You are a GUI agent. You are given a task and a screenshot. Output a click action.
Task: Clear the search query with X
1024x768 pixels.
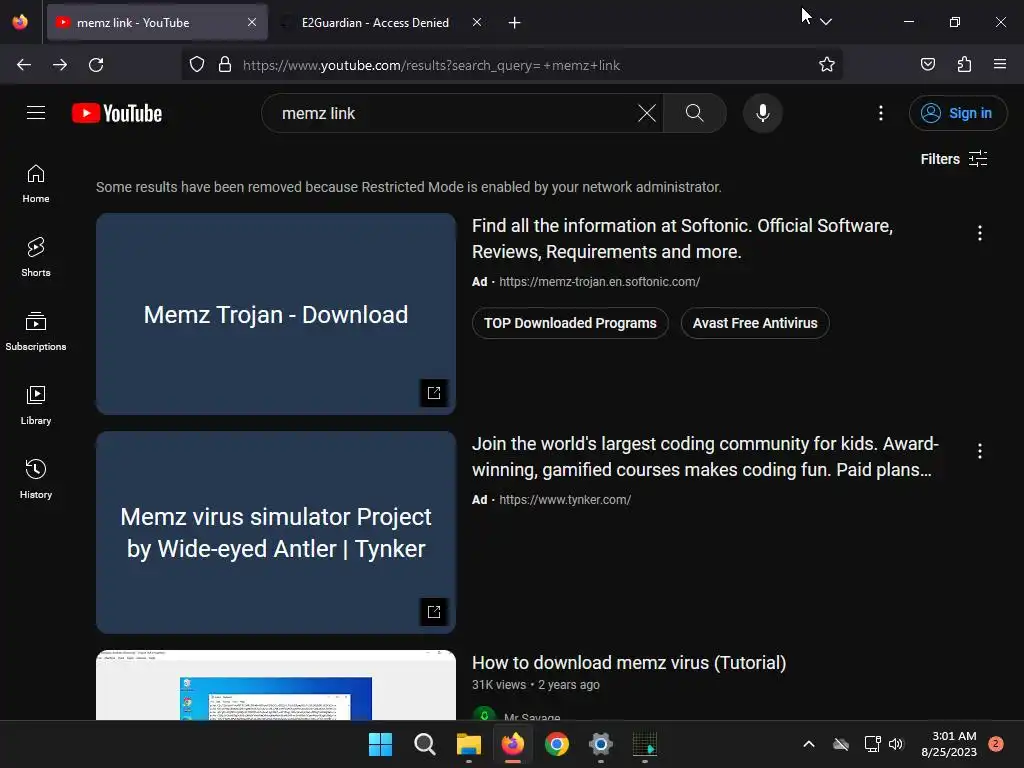click(647, 113)
